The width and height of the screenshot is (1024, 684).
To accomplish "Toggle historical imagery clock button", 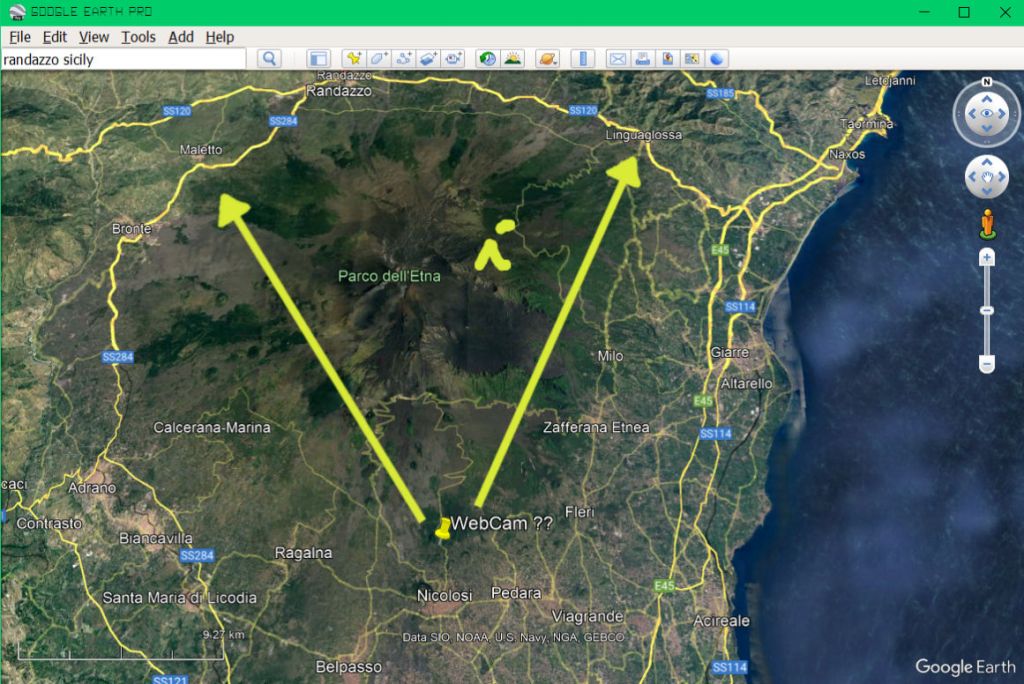I will [x=487, y=59].
